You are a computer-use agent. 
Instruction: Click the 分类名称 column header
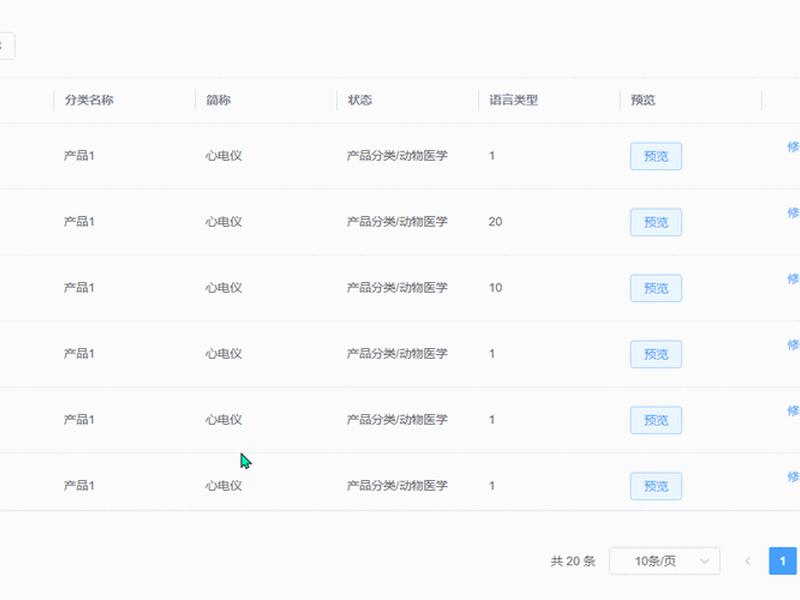[89, 99]
